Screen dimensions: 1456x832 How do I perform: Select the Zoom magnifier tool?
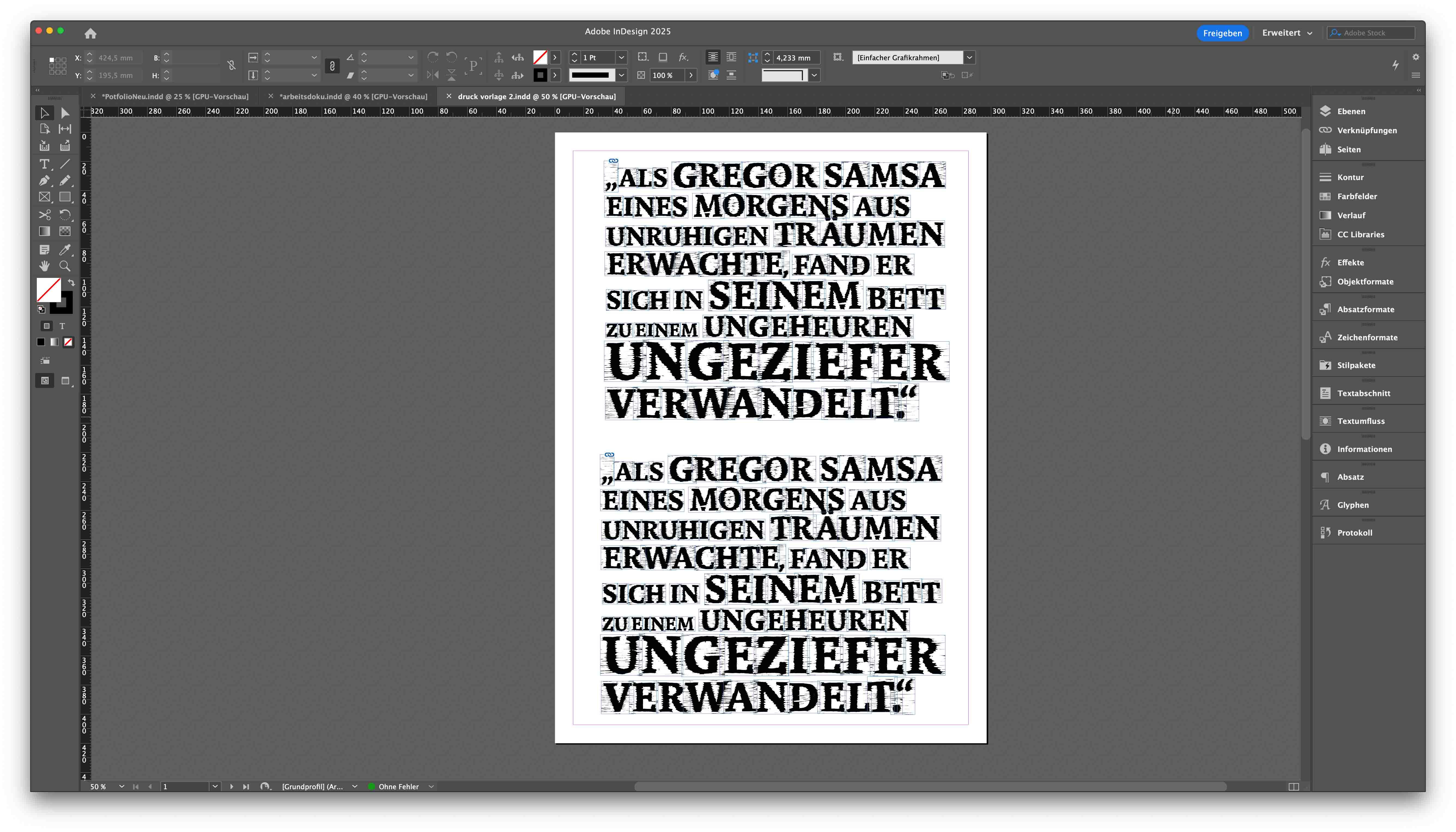(x=65, y=266)
